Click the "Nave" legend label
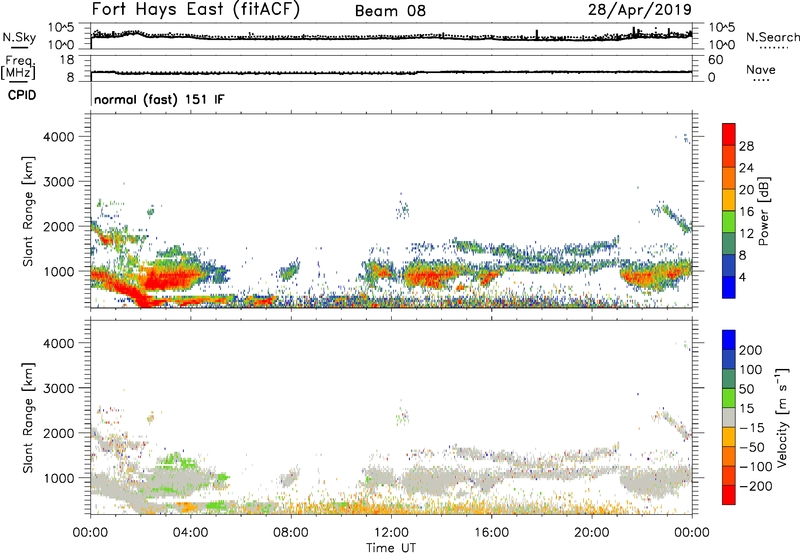Screen dimensions: 800x554 point(761,70)
